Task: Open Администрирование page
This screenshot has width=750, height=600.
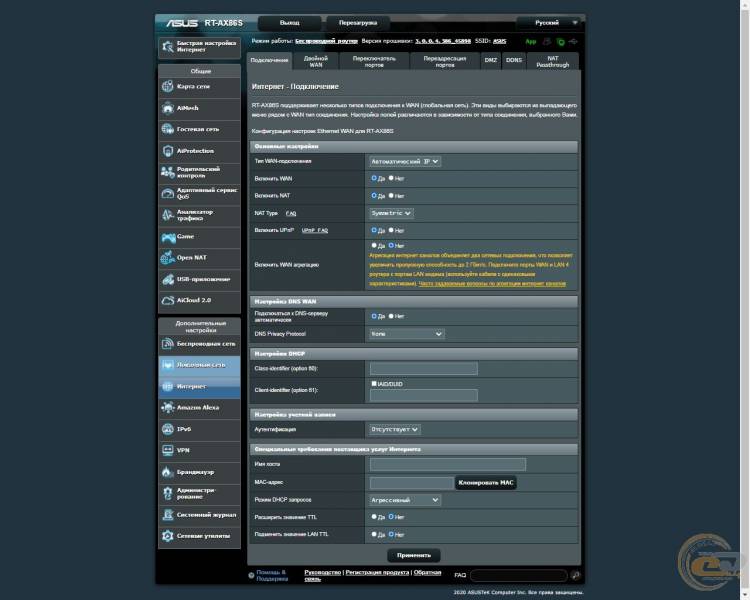Action: tap(199, 493)
